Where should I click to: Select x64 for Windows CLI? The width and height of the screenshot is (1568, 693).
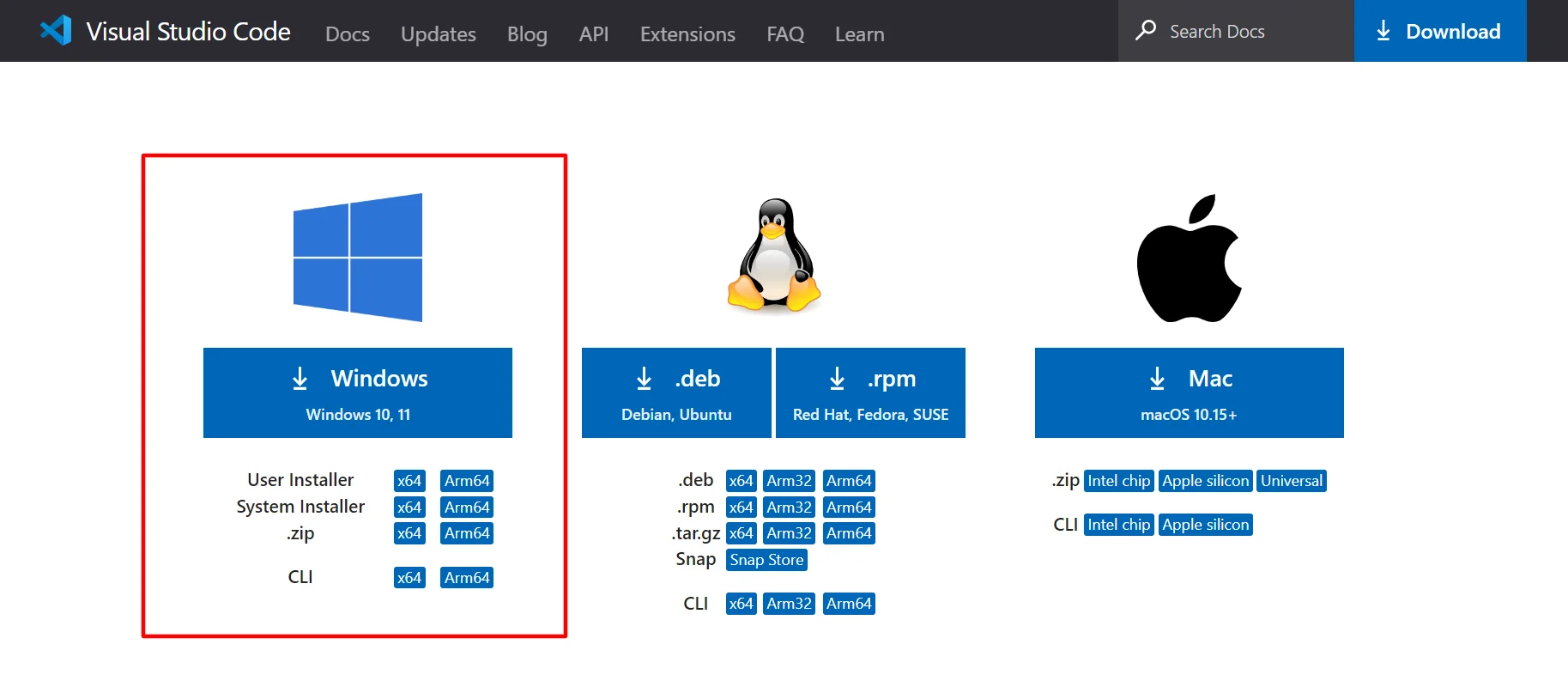(x=409, y=578)
